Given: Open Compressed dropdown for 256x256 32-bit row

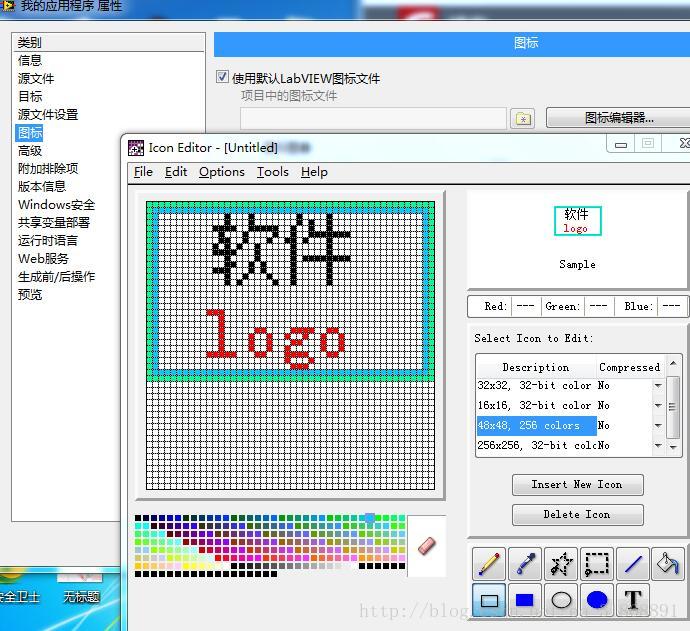Looking at the screenshot, I should (x=658, y=445).
